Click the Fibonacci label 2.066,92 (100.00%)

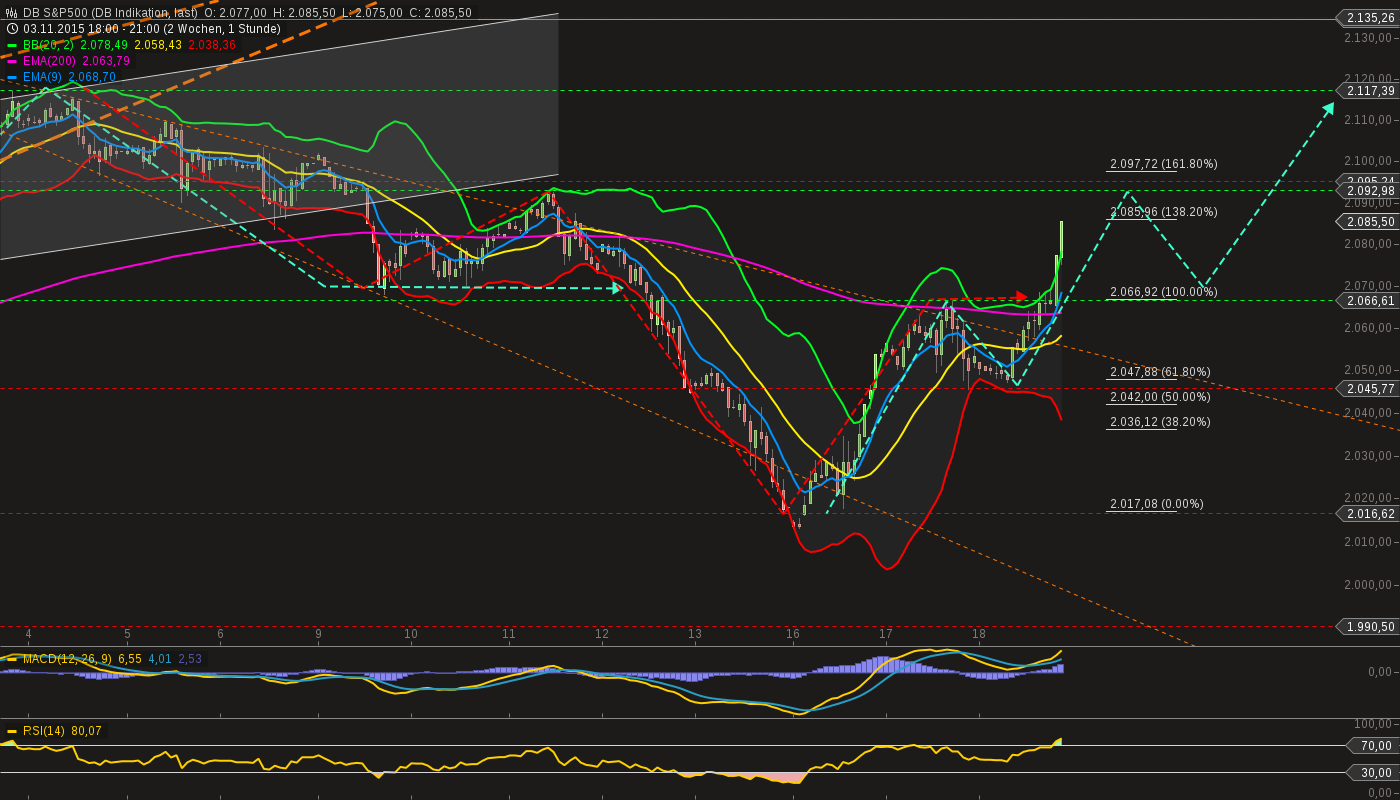pos(1164,292)
